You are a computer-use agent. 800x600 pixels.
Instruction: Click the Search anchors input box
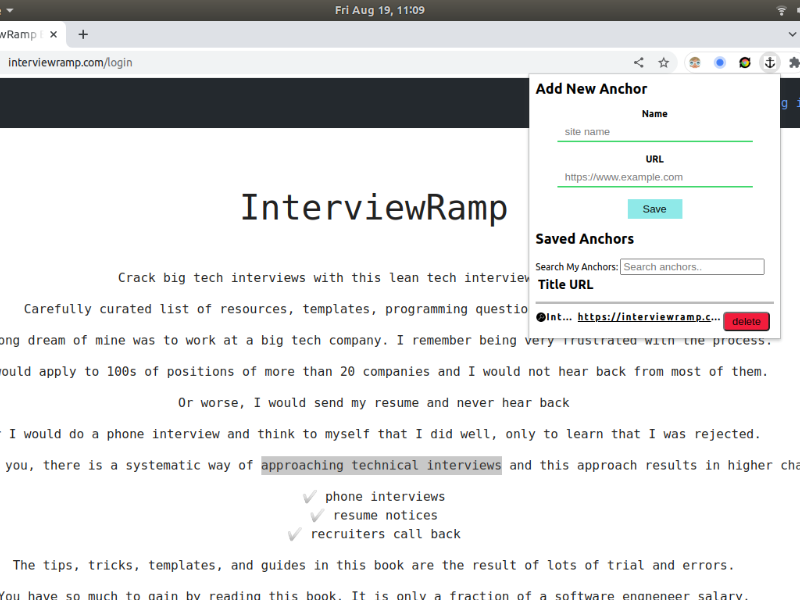(x=692, y=267)
